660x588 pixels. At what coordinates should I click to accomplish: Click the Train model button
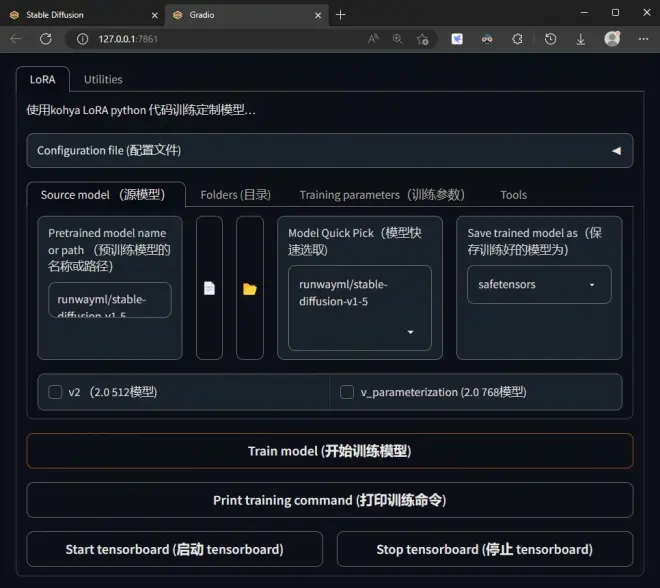(x=330, y=451)
